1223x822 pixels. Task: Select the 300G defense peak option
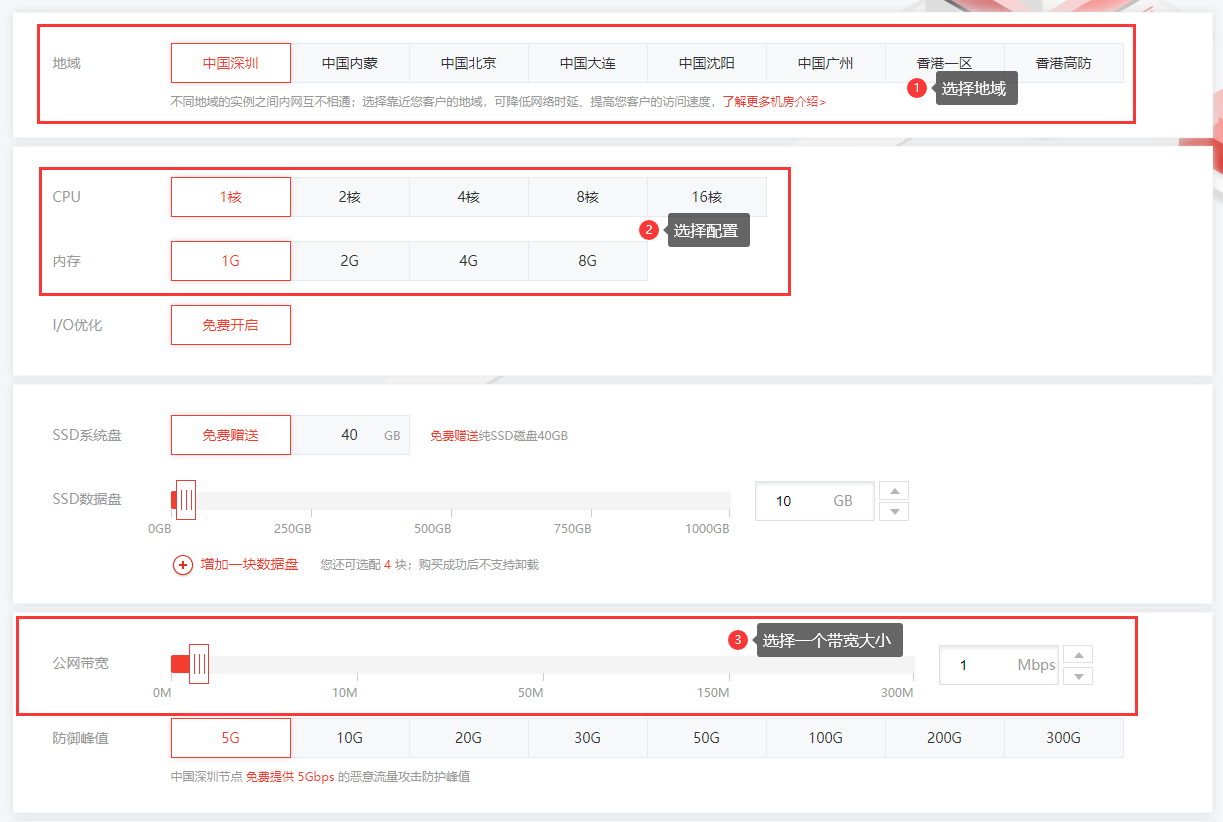[1063, 737]
